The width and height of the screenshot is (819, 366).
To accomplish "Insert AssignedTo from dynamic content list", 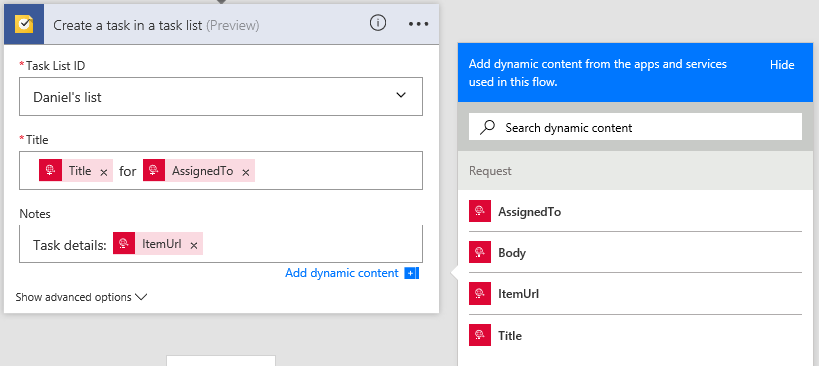I will tap(635, 211).
